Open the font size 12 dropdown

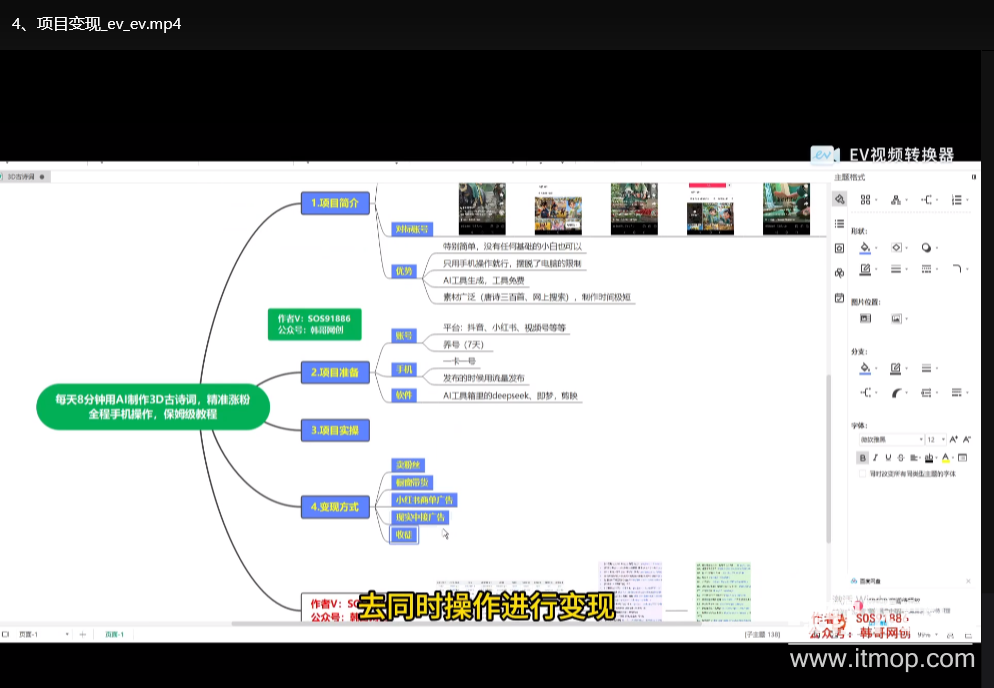click(x=934, y=439)
